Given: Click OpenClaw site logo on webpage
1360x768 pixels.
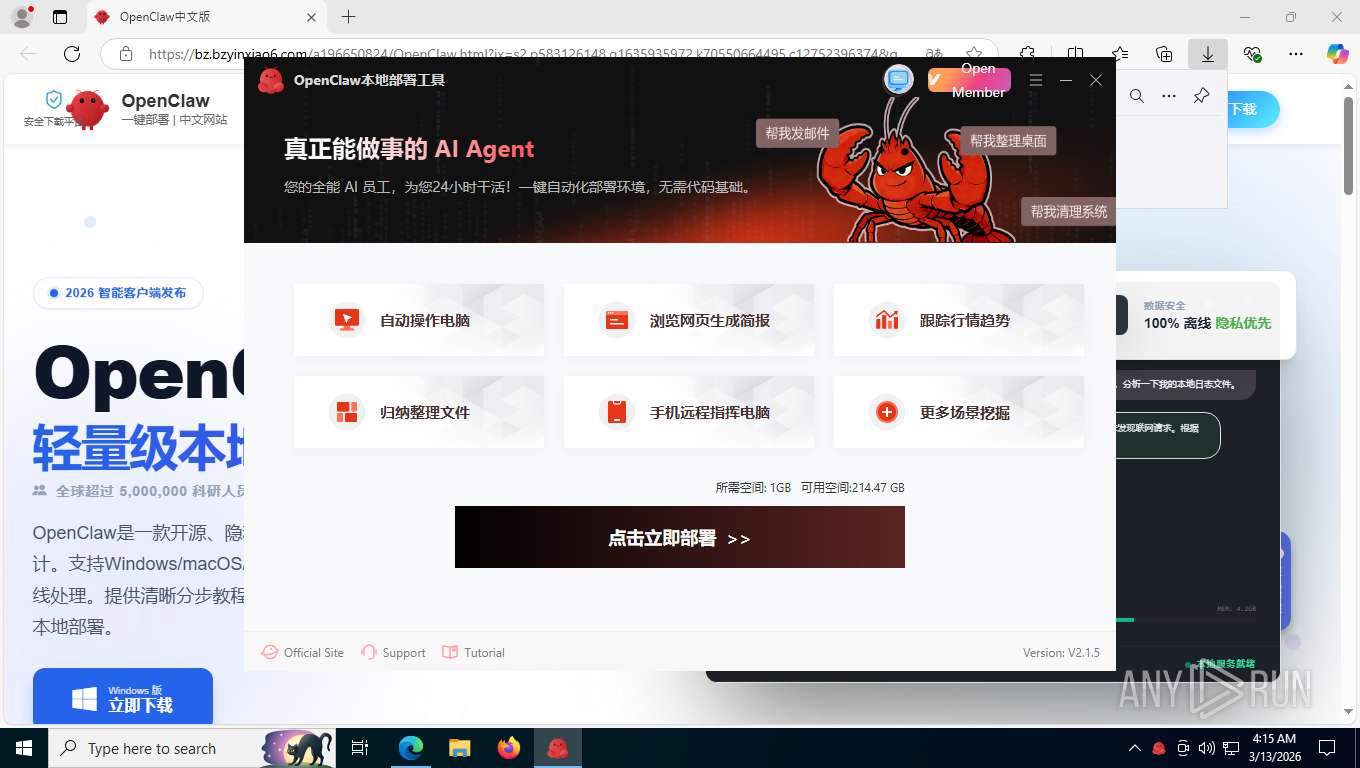Looking at the screenshot, I should (x=87, y=109).
